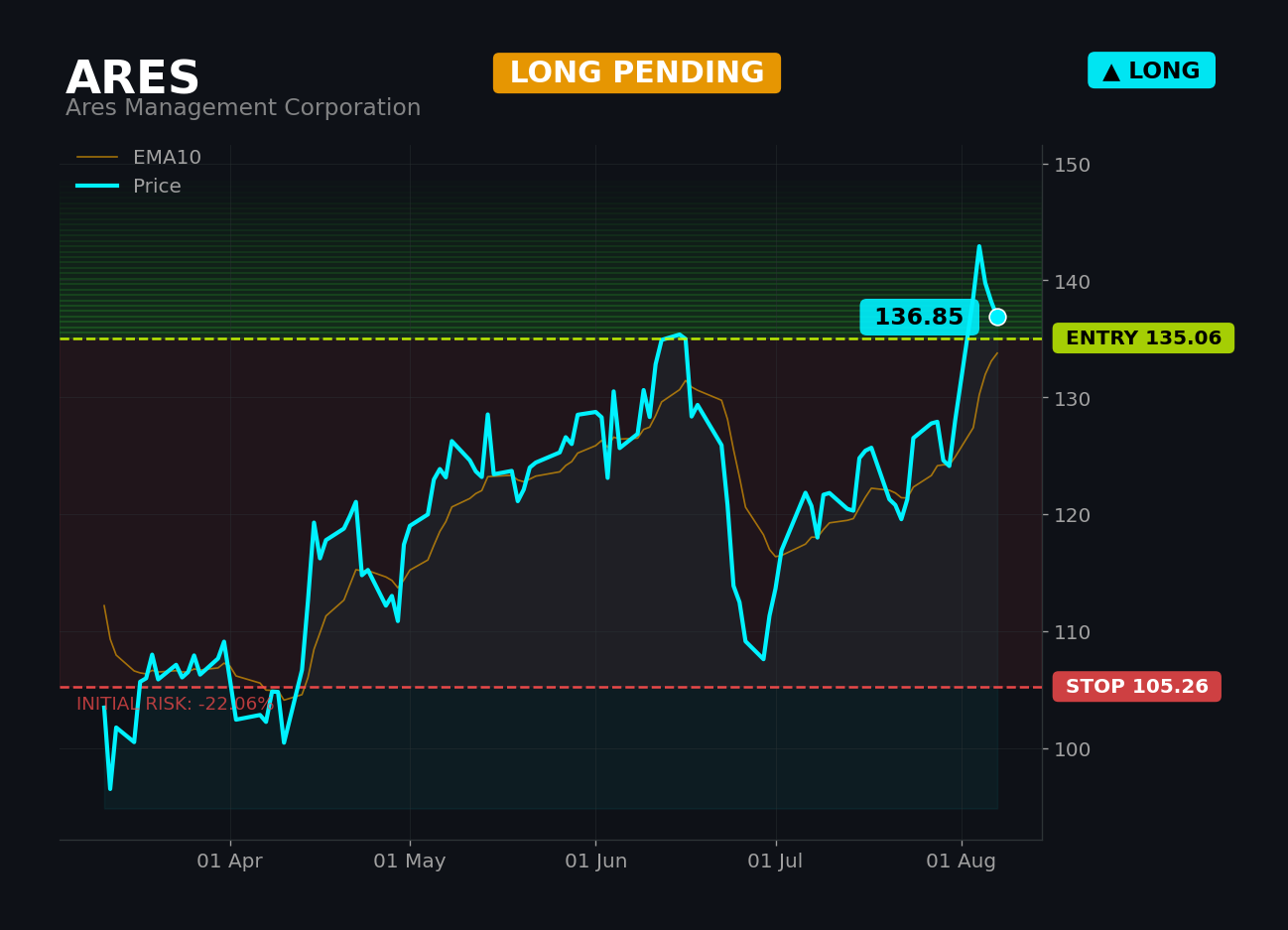Screen dimensions: 1288x930
Task: Click the 136.85 current price label
Action: coord(919,318)
